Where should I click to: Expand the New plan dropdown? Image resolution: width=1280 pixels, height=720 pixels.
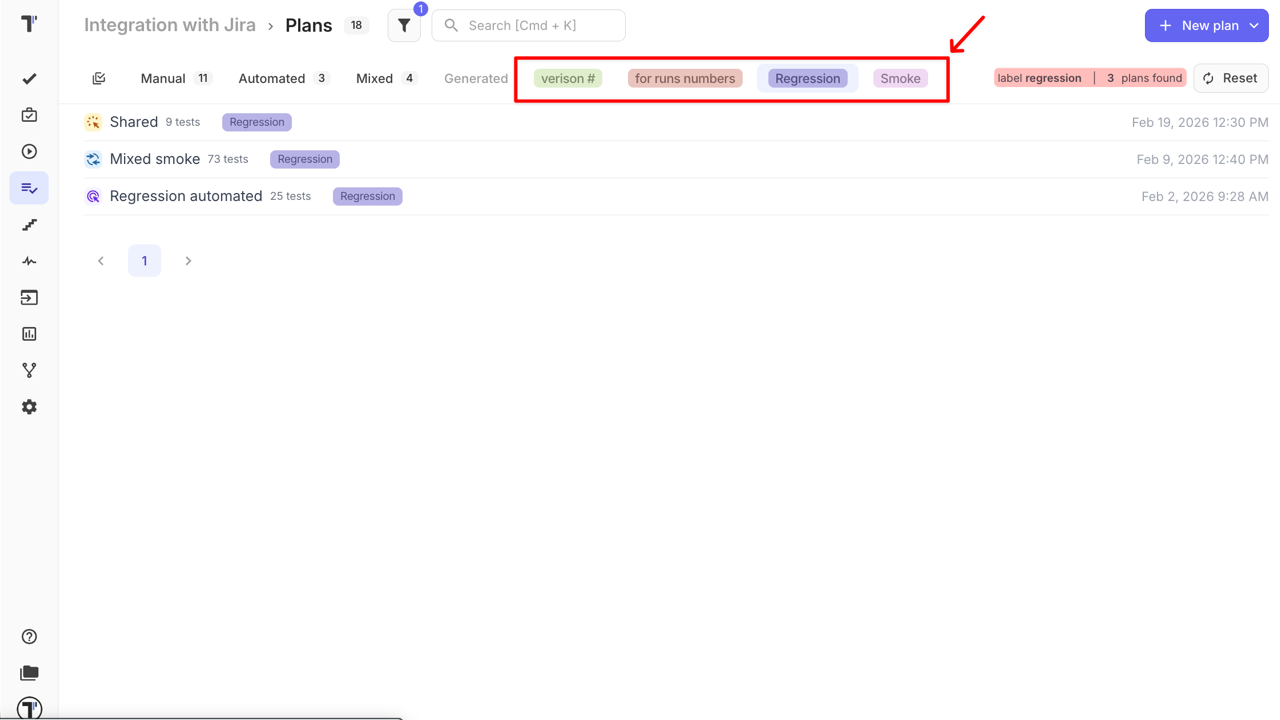[1254, 26]
